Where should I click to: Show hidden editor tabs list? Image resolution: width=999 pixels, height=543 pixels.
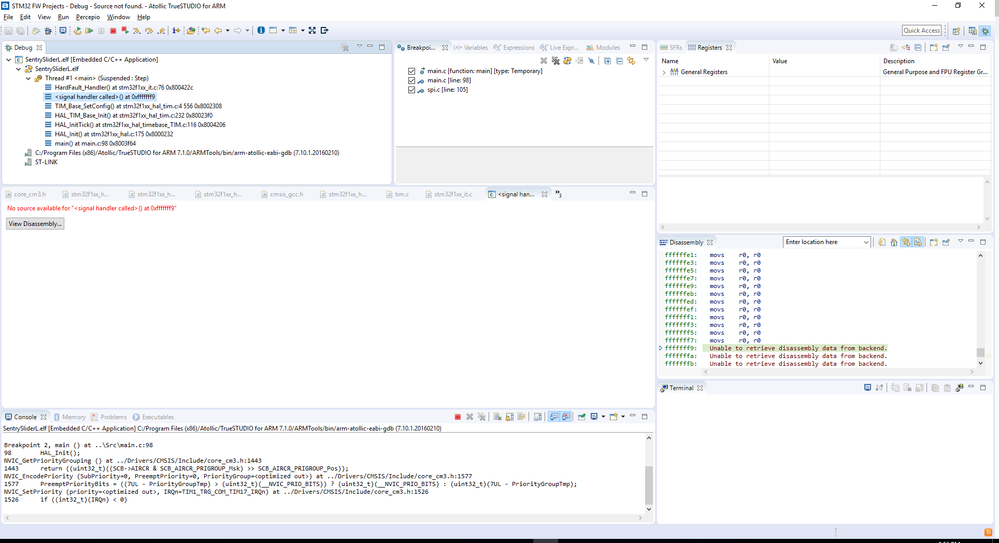pyautogui.click(x=558, y=194)
